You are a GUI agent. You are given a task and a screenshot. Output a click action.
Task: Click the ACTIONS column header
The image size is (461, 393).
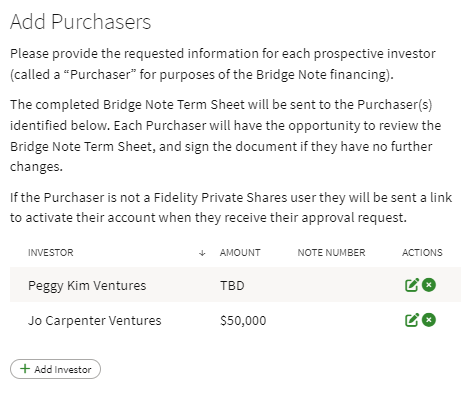pos(422,252)
